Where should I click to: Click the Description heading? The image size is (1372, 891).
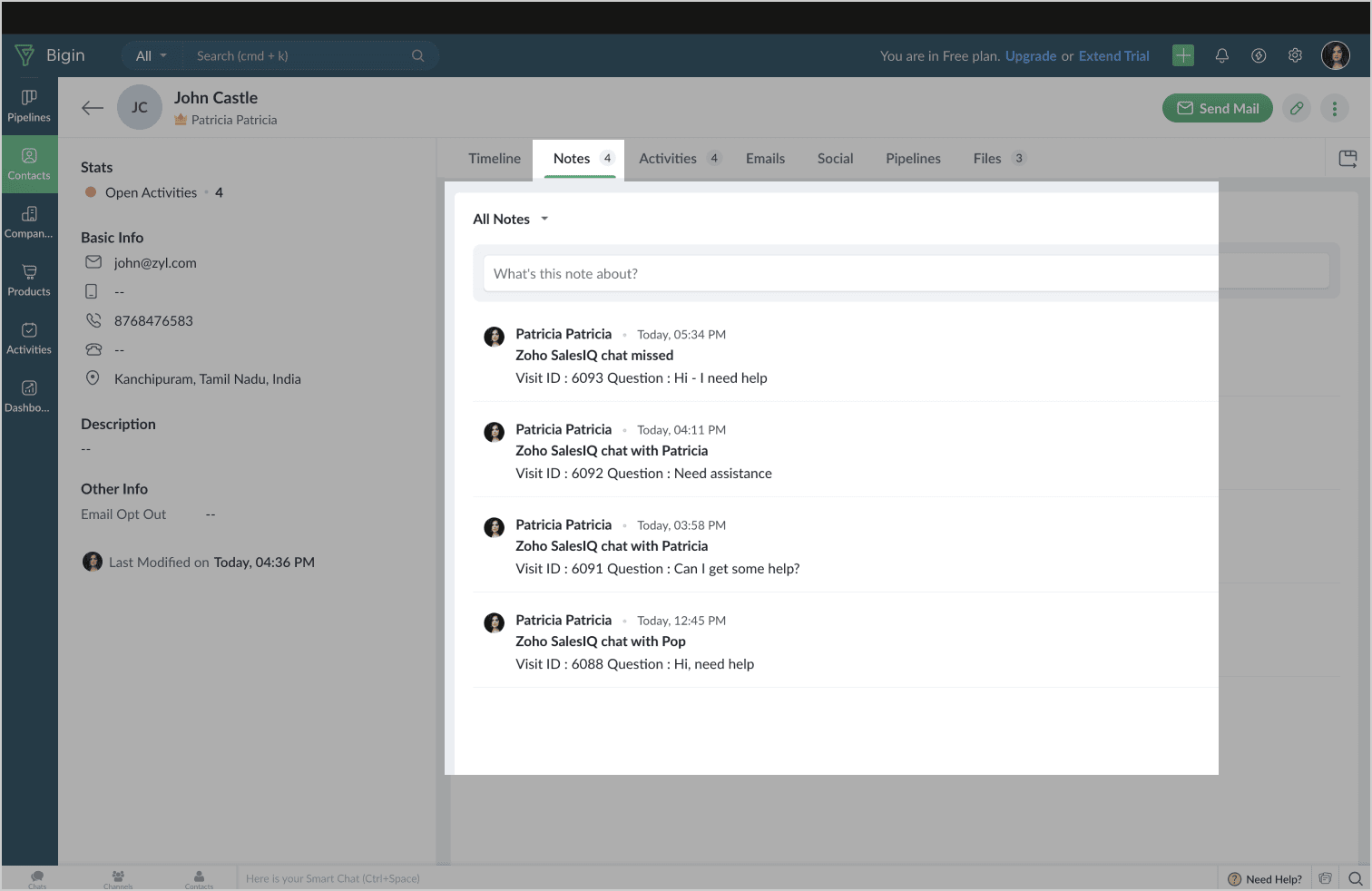coord(118,424)
